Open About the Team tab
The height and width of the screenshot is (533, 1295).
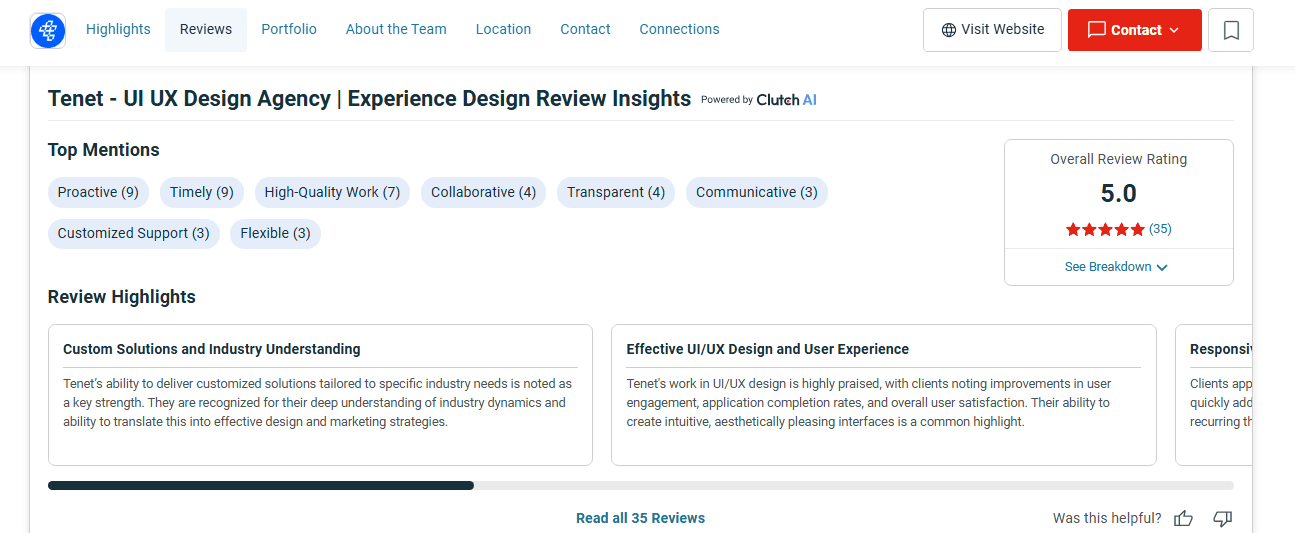pyautogui.click(x=396, y=29)
